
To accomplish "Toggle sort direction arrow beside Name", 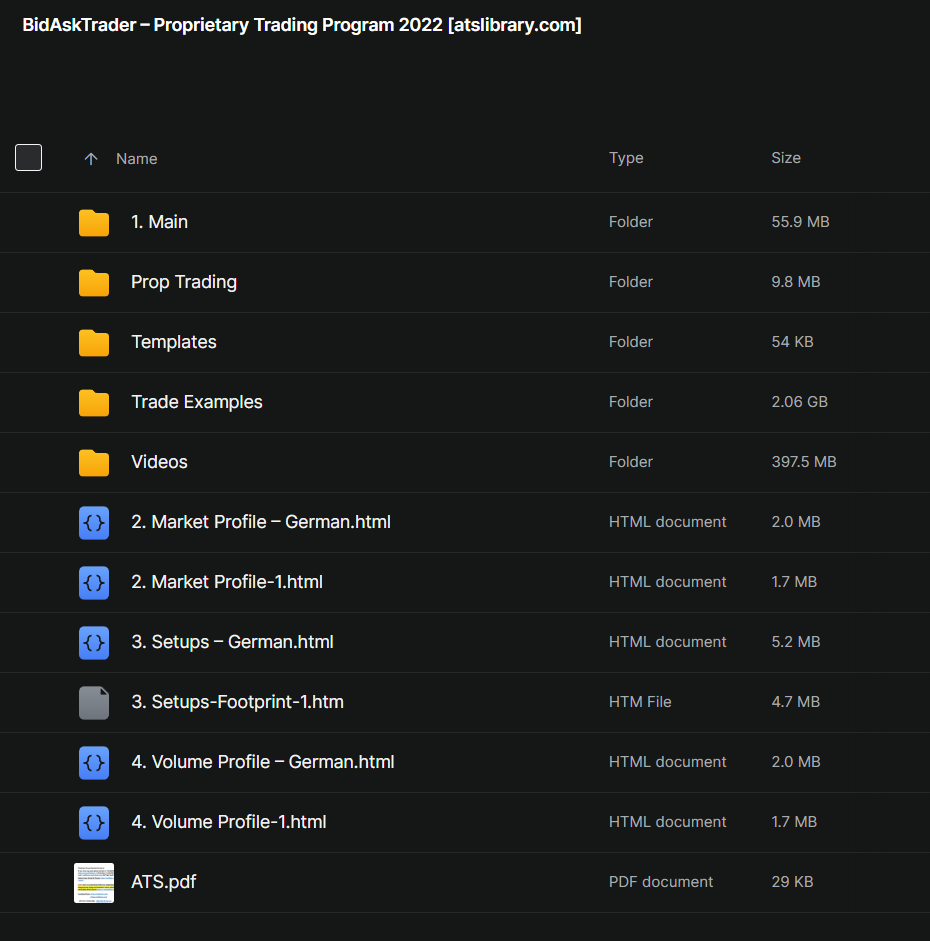I will (91, 158).
